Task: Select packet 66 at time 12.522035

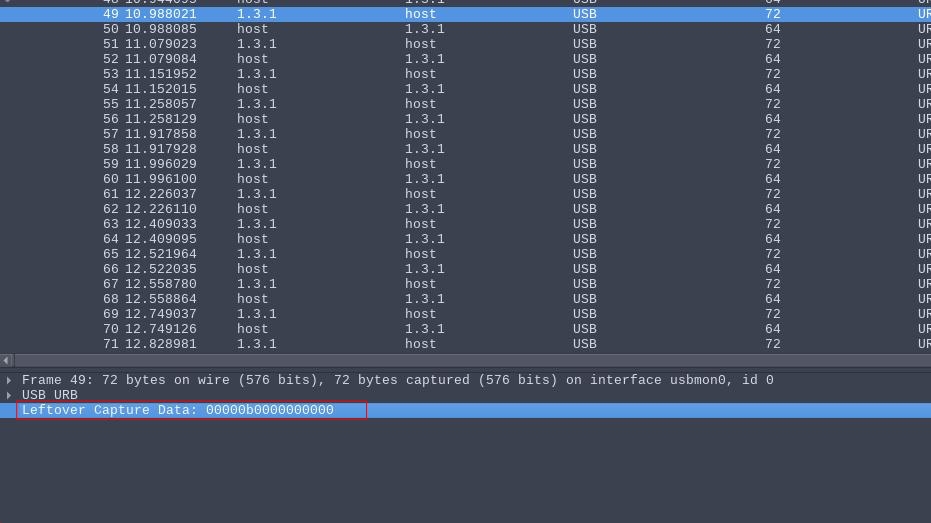Action: pyautogui.click(x=400, y=269)
